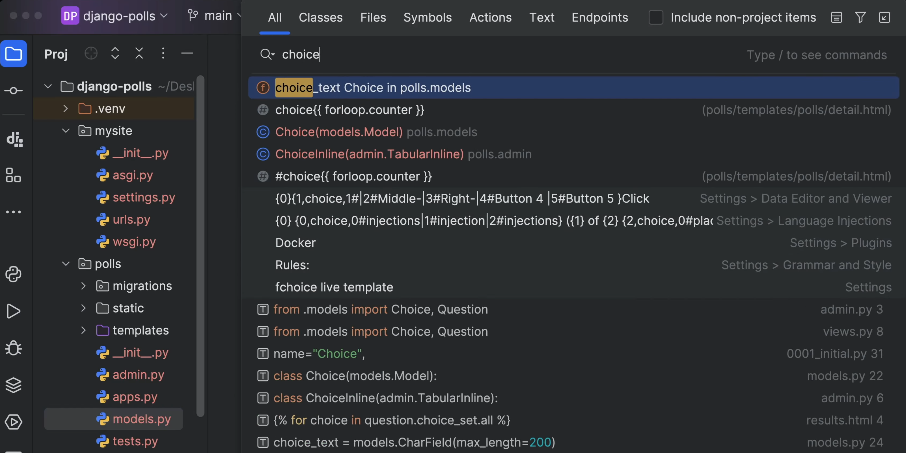Select choice_text Choice in polls.models result

pyautogui.click(x=574, y=88)
